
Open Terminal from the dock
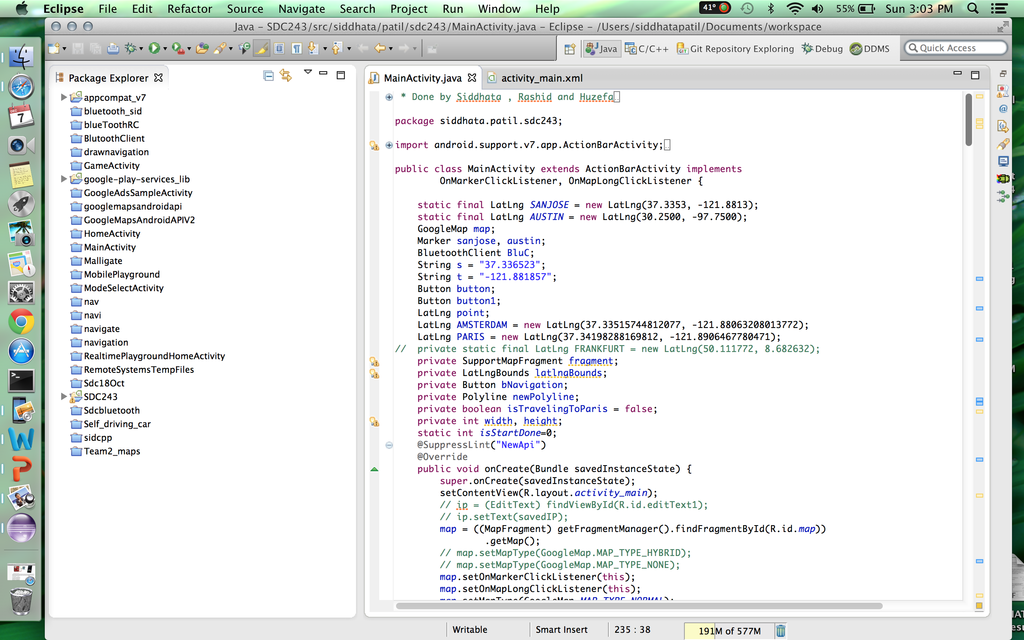pyautogui.click(x=21, y=381)
